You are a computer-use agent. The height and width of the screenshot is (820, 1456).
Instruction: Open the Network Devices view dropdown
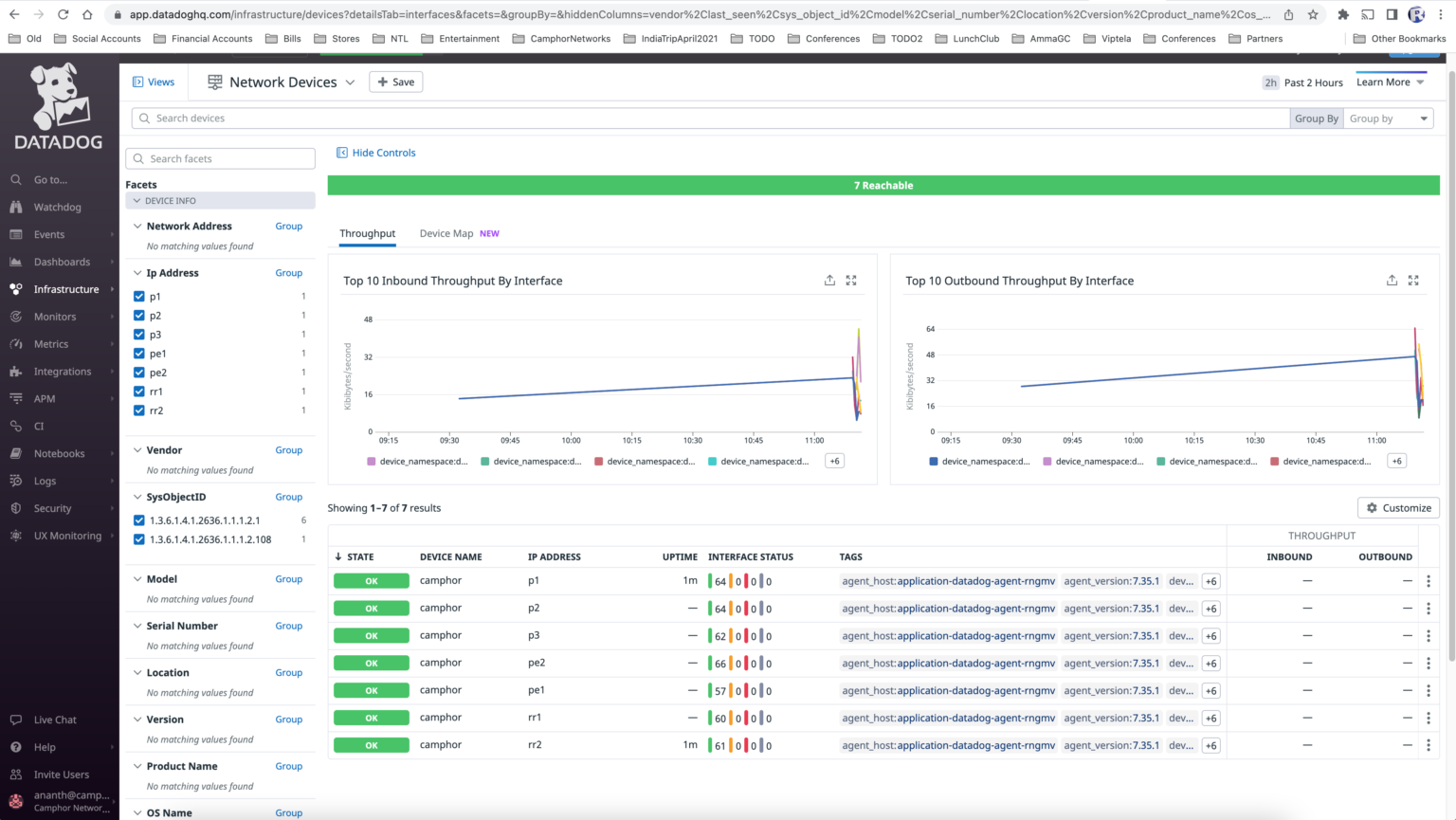click(x=351, y=82)
